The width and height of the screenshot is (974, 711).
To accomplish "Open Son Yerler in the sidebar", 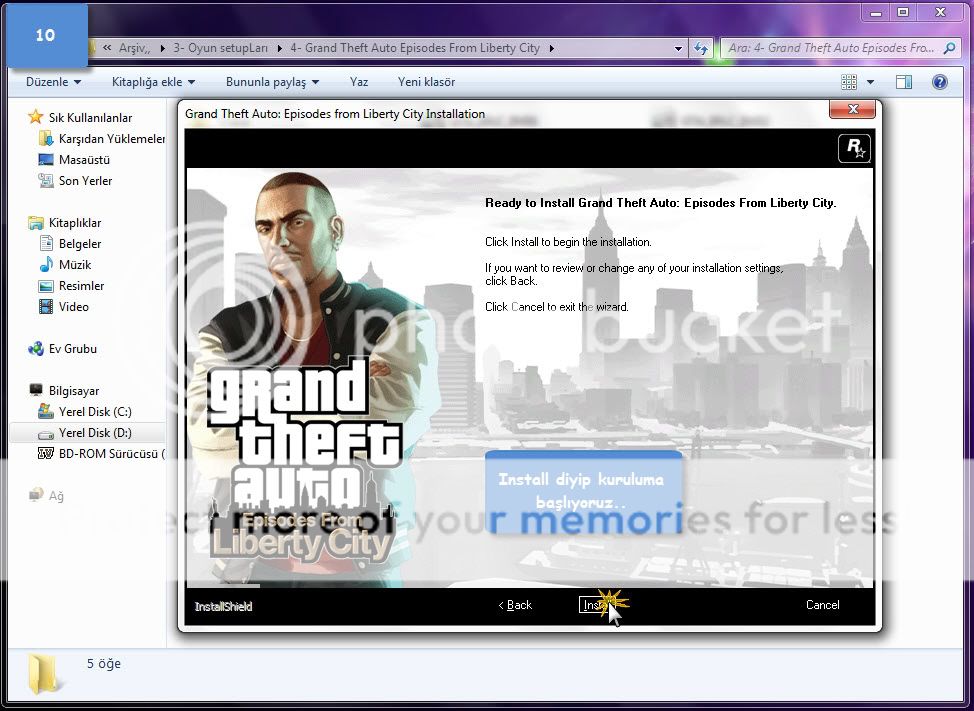I will tap(86, 181).
